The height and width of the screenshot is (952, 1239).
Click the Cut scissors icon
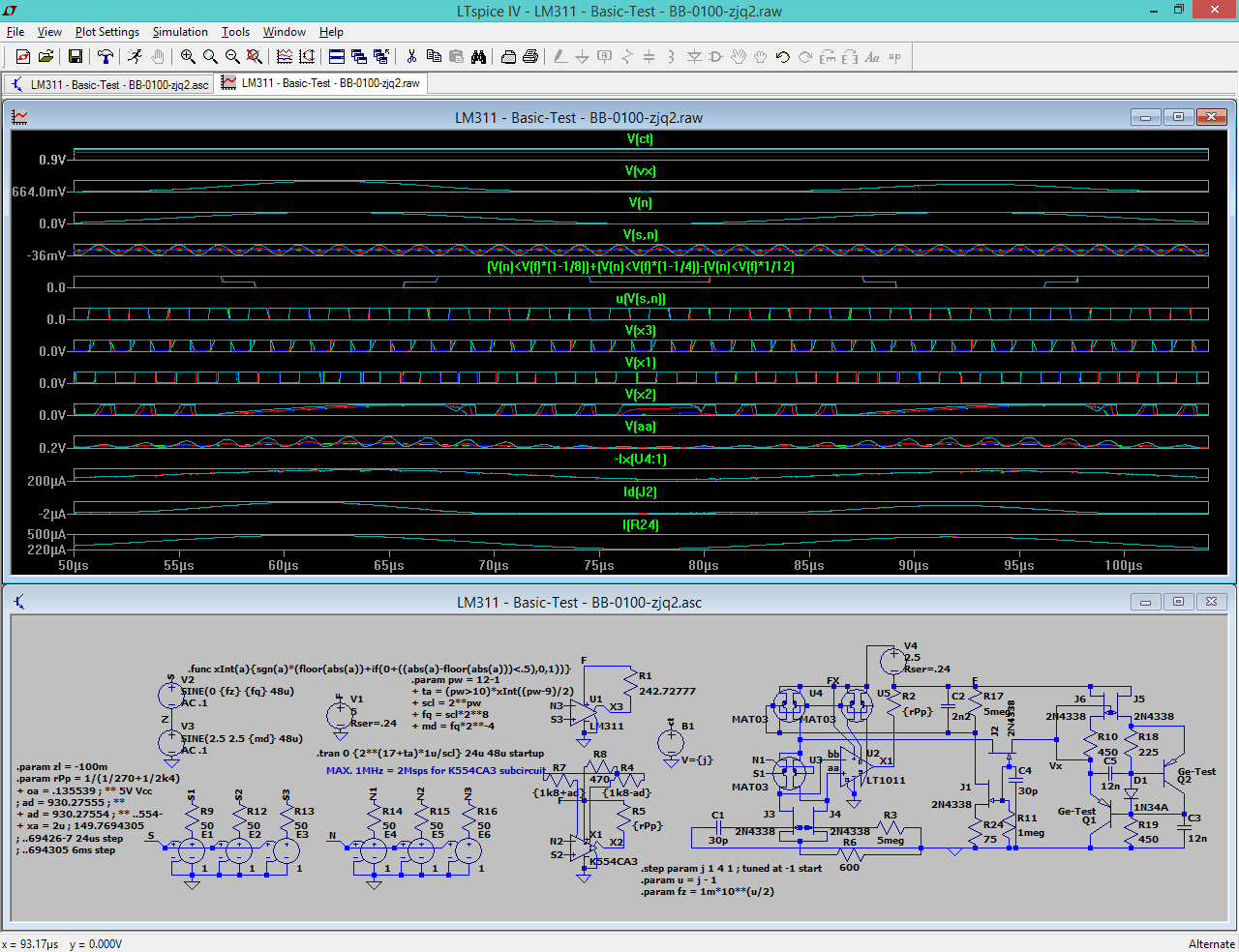tap(411, 57)
